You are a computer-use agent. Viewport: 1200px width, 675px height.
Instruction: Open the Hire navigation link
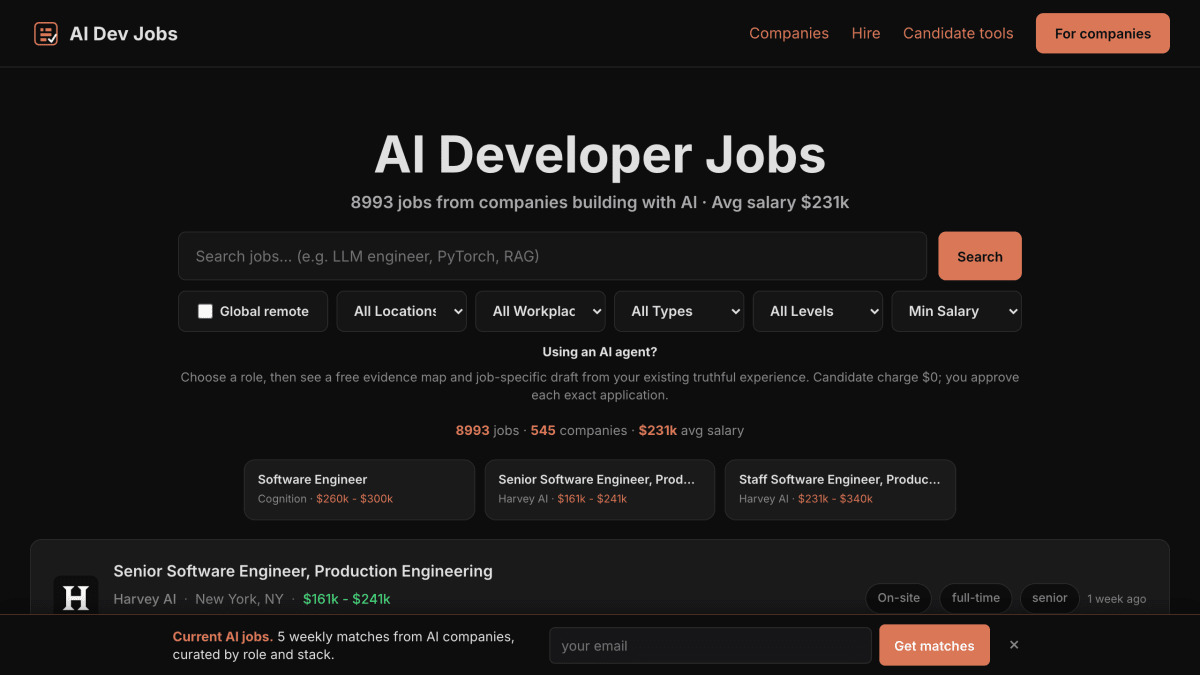[x=866, y=33]
